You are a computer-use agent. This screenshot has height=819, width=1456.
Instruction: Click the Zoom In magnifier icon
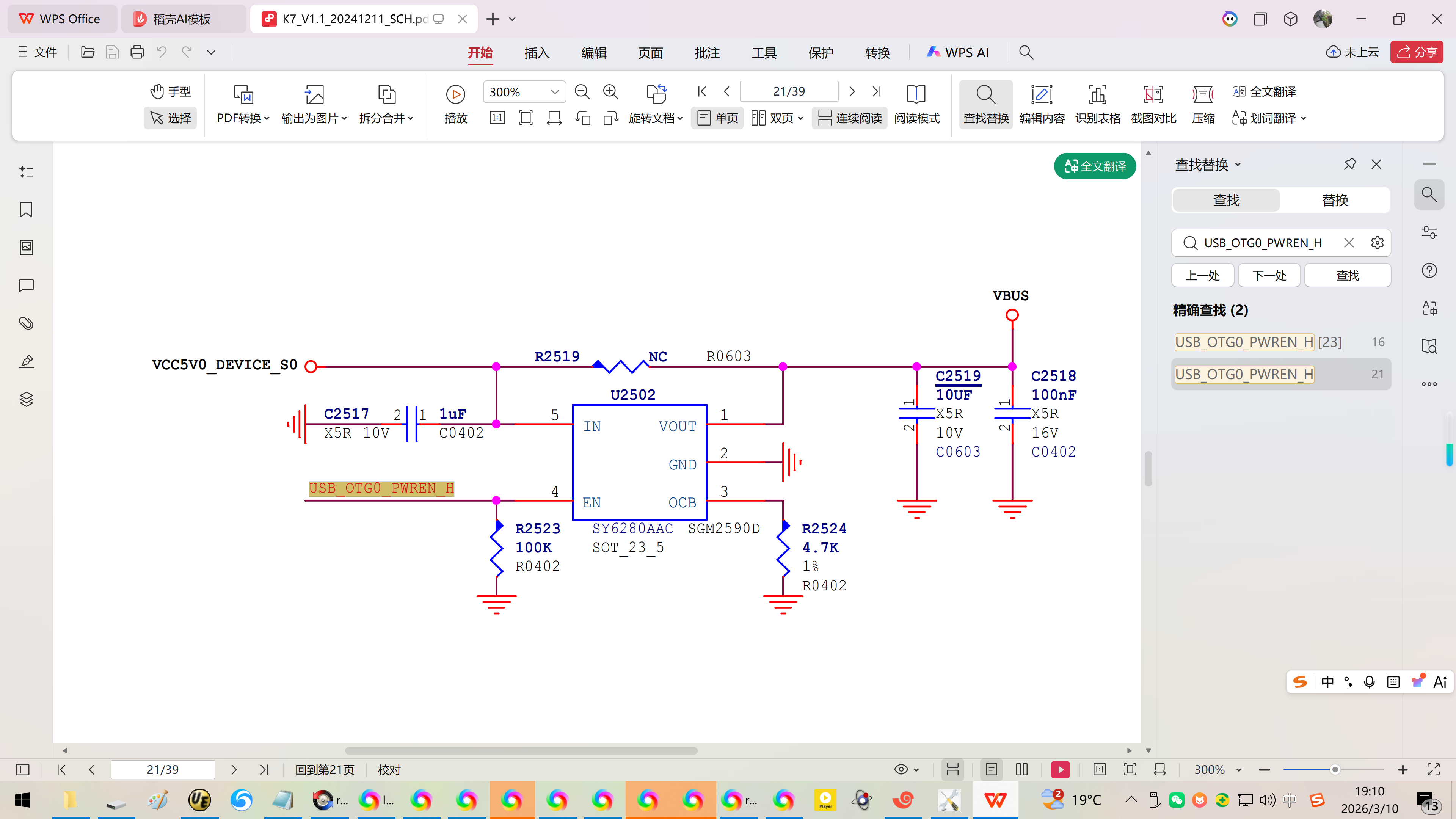[x=610, y=91]
